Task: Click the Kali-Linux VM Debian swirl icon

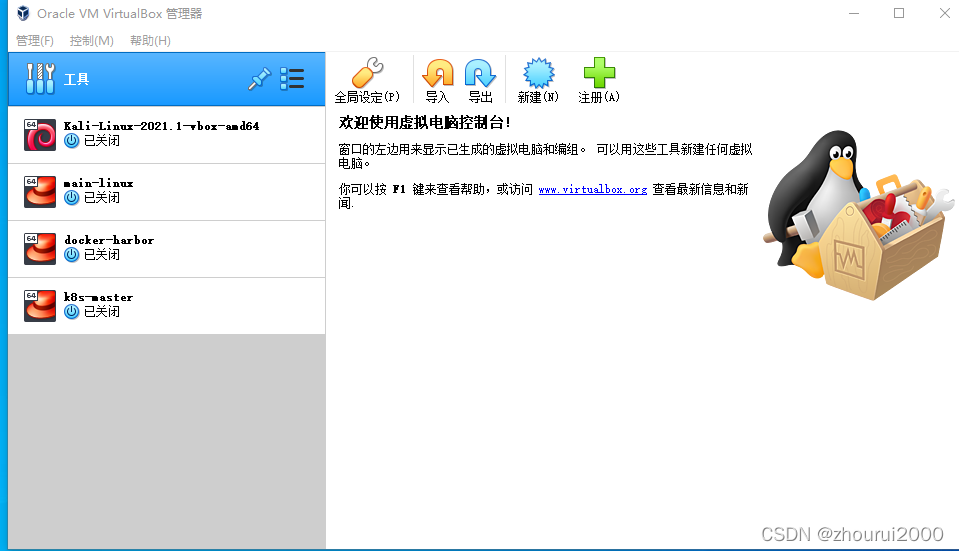Action: click(x=40, y=135)
